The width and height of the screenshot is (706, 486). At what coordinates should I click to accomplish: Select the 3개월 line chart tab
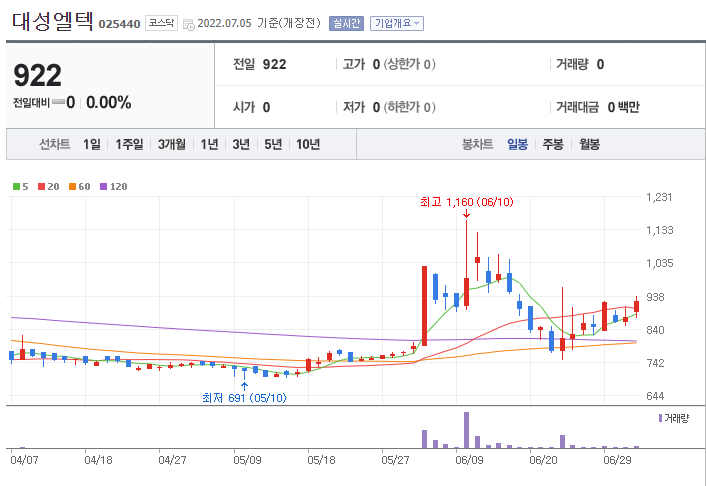click(x=172, y=144)
